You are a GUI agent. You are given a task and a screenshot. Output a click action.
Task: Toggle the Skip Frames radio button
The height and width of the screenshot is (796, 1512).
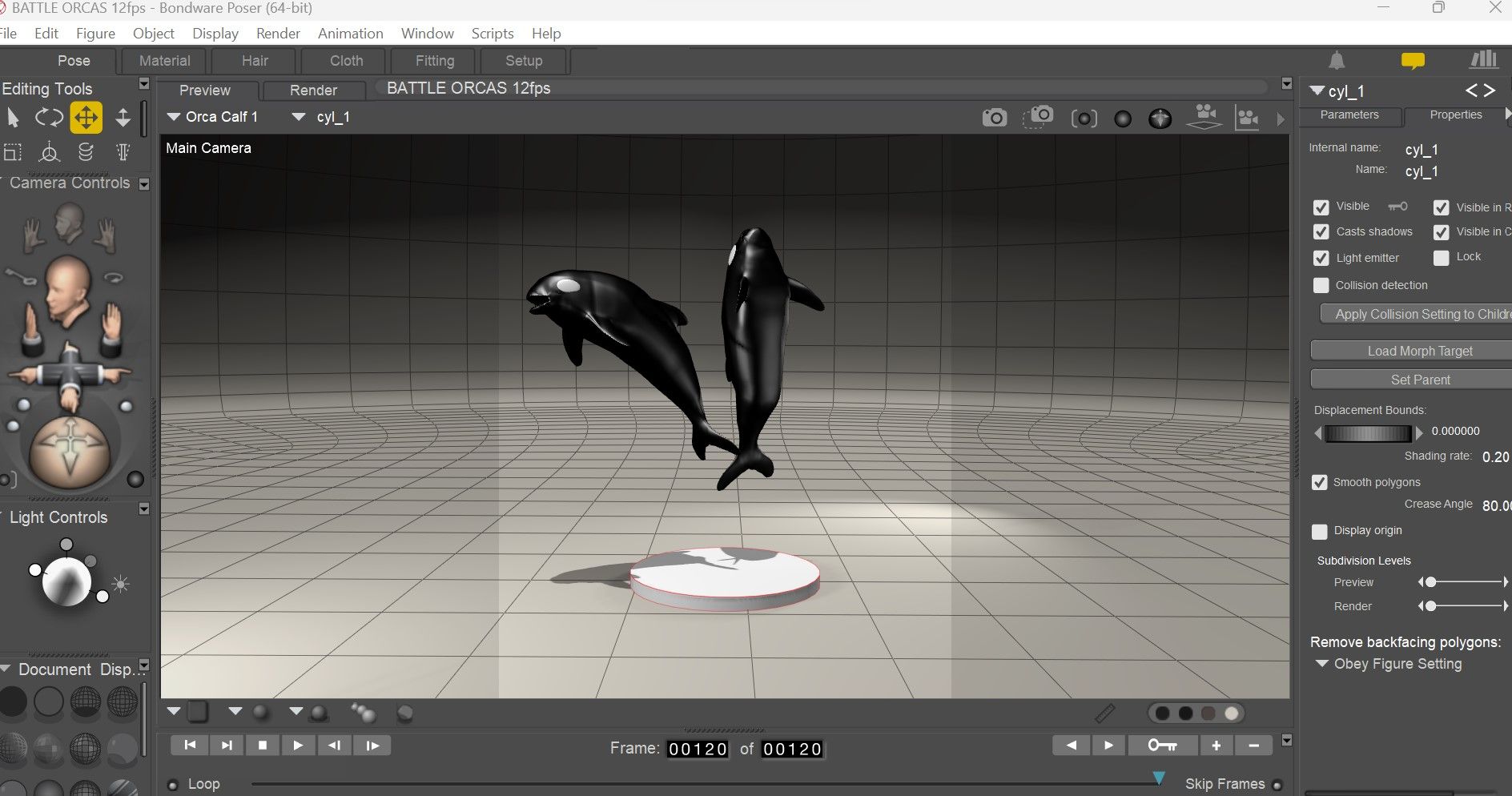(x=1277, y=785)
